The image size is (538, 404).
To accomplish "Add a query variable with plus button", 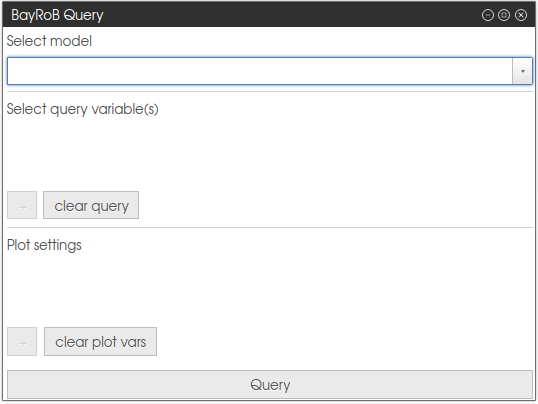I will pyautogui.click(x=22, y=205).
